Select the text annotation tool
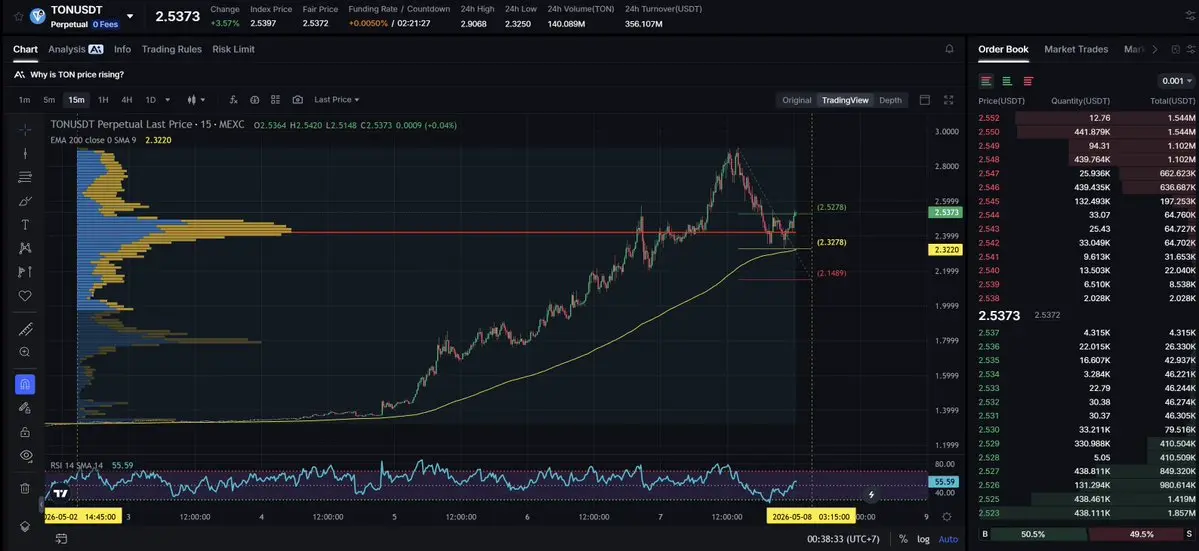This screenshot has width=1199, height=551. (x=24, y=225)
